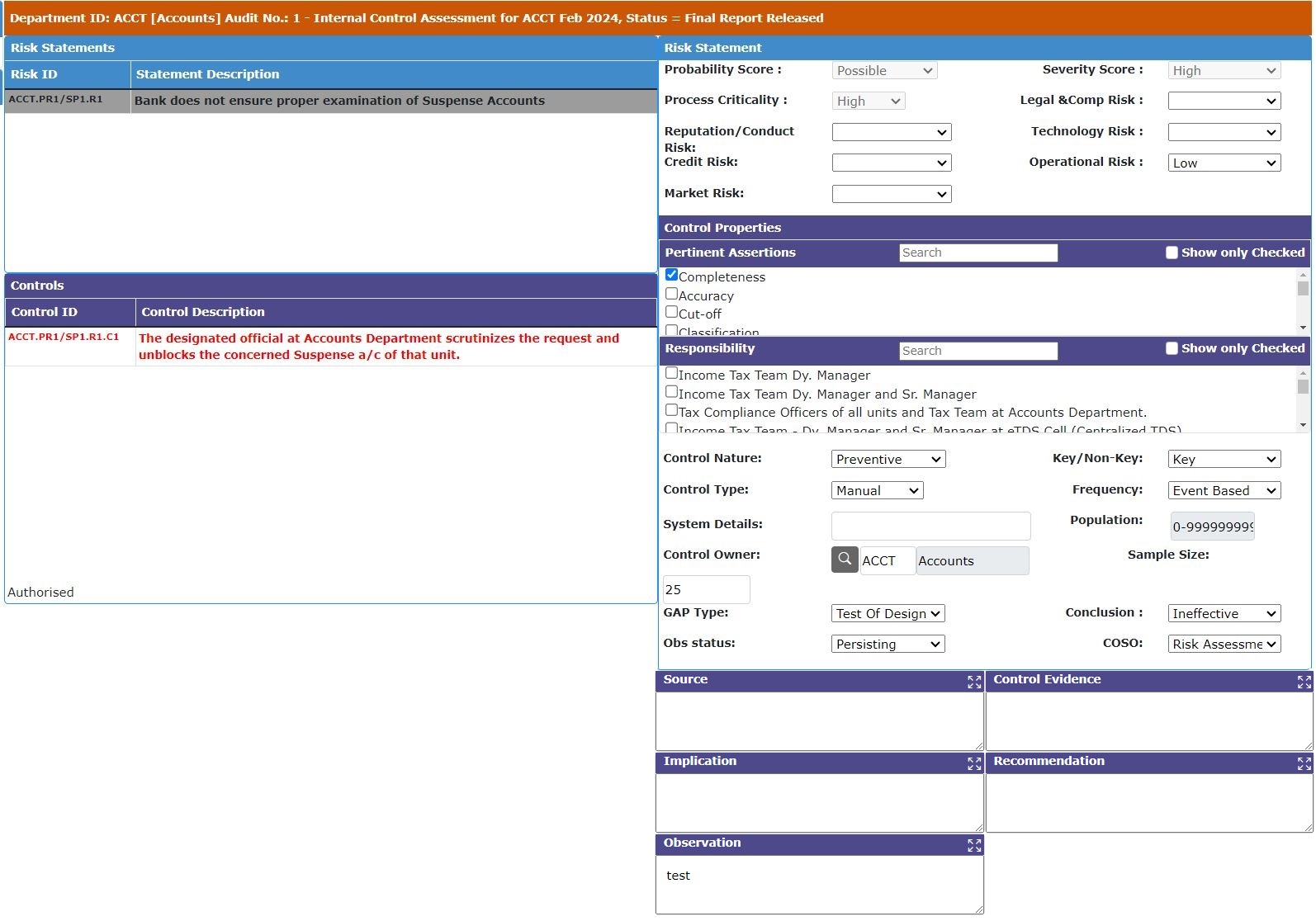Open the Control Nature dropdown
Screen dimensions: 1316x921
coord(888,459)
